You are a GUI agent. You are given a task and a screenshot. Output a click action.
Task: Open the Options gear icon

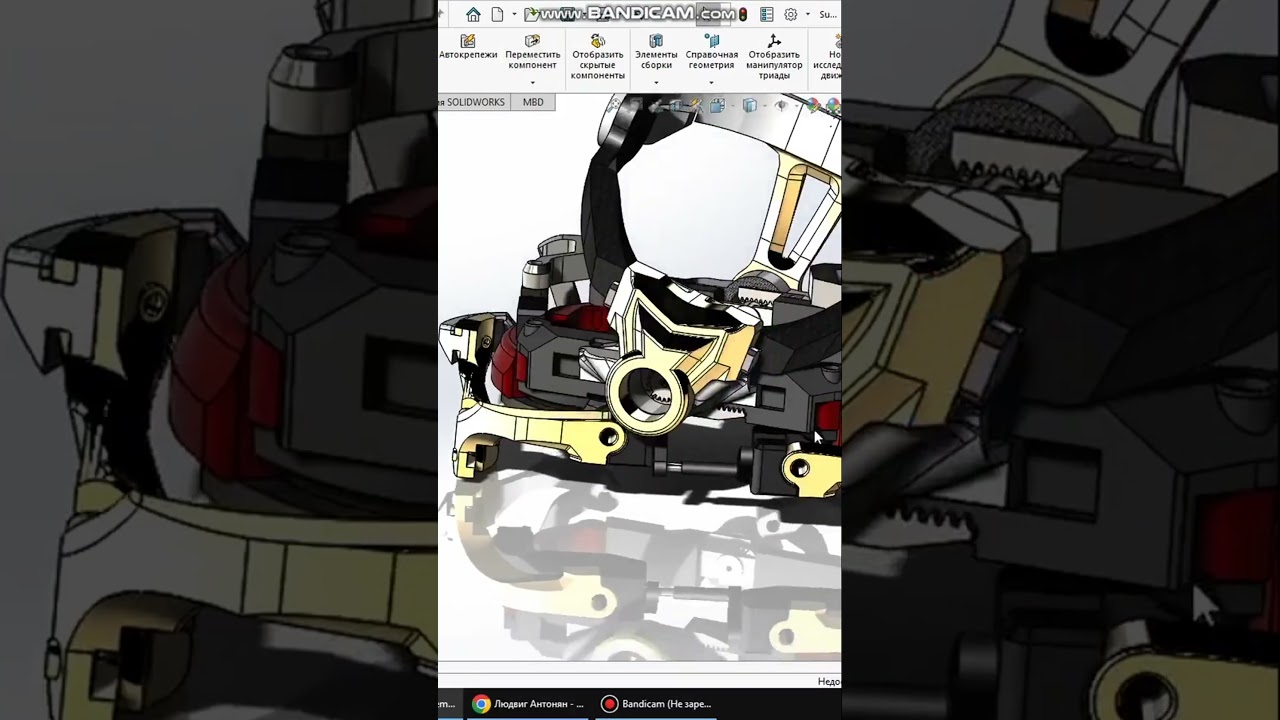[x=791, y=14]
